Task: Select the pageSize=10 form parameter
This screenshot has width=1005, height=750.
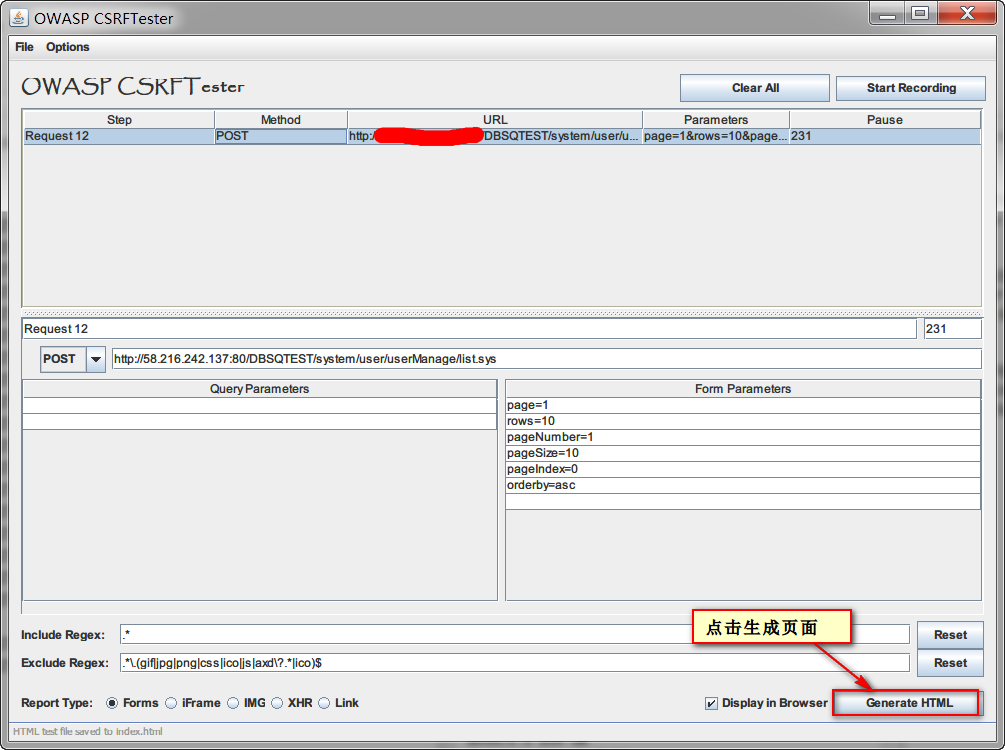Action: 743,453
